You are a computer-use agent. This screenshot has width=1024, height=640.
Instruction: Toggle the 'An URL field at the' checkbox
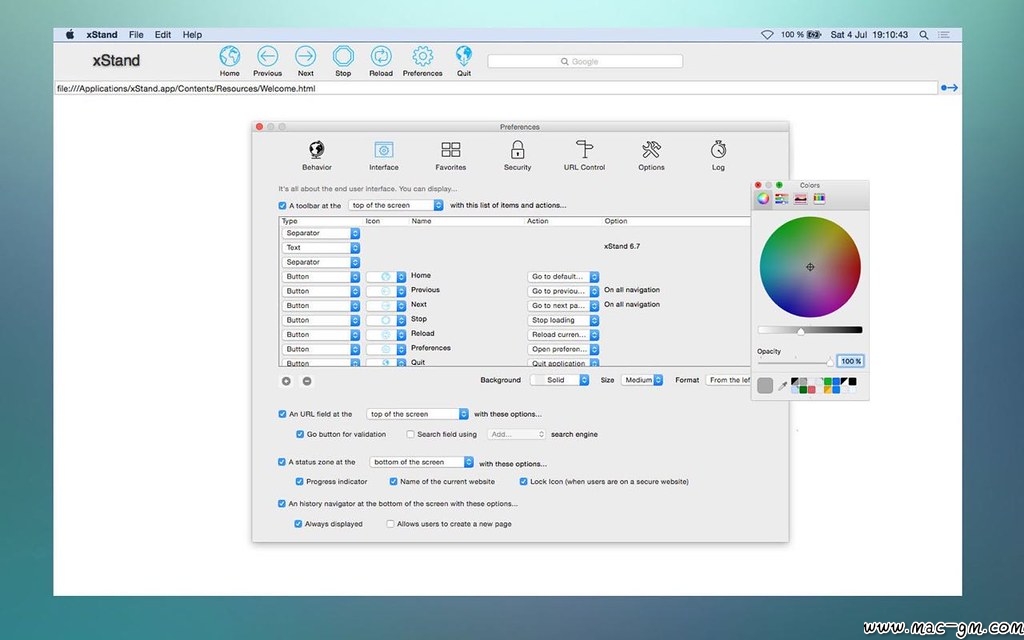point(282,414)
